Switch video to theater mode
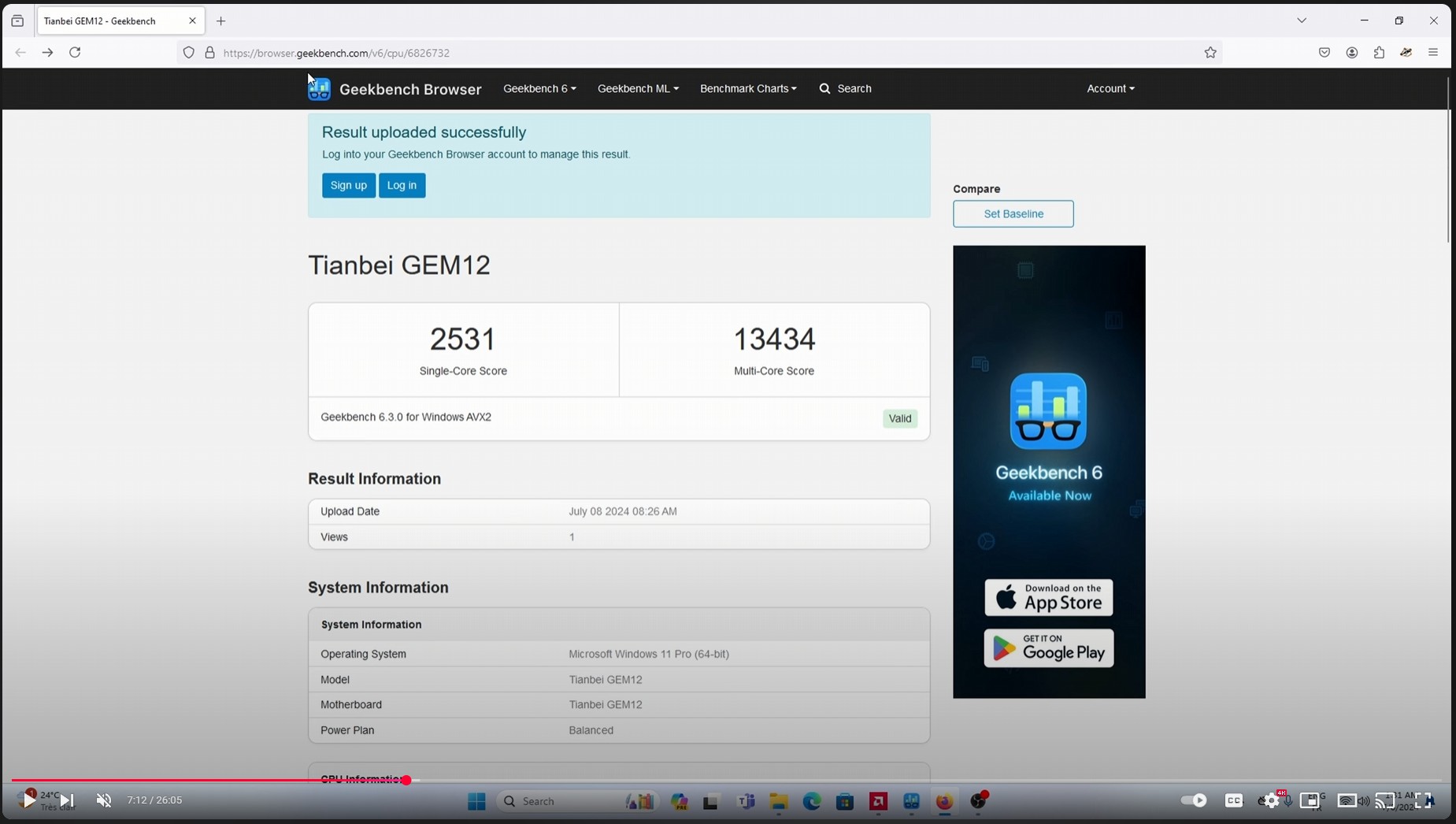Viewport: 1456px width, 824px height. click(1347, 800)
